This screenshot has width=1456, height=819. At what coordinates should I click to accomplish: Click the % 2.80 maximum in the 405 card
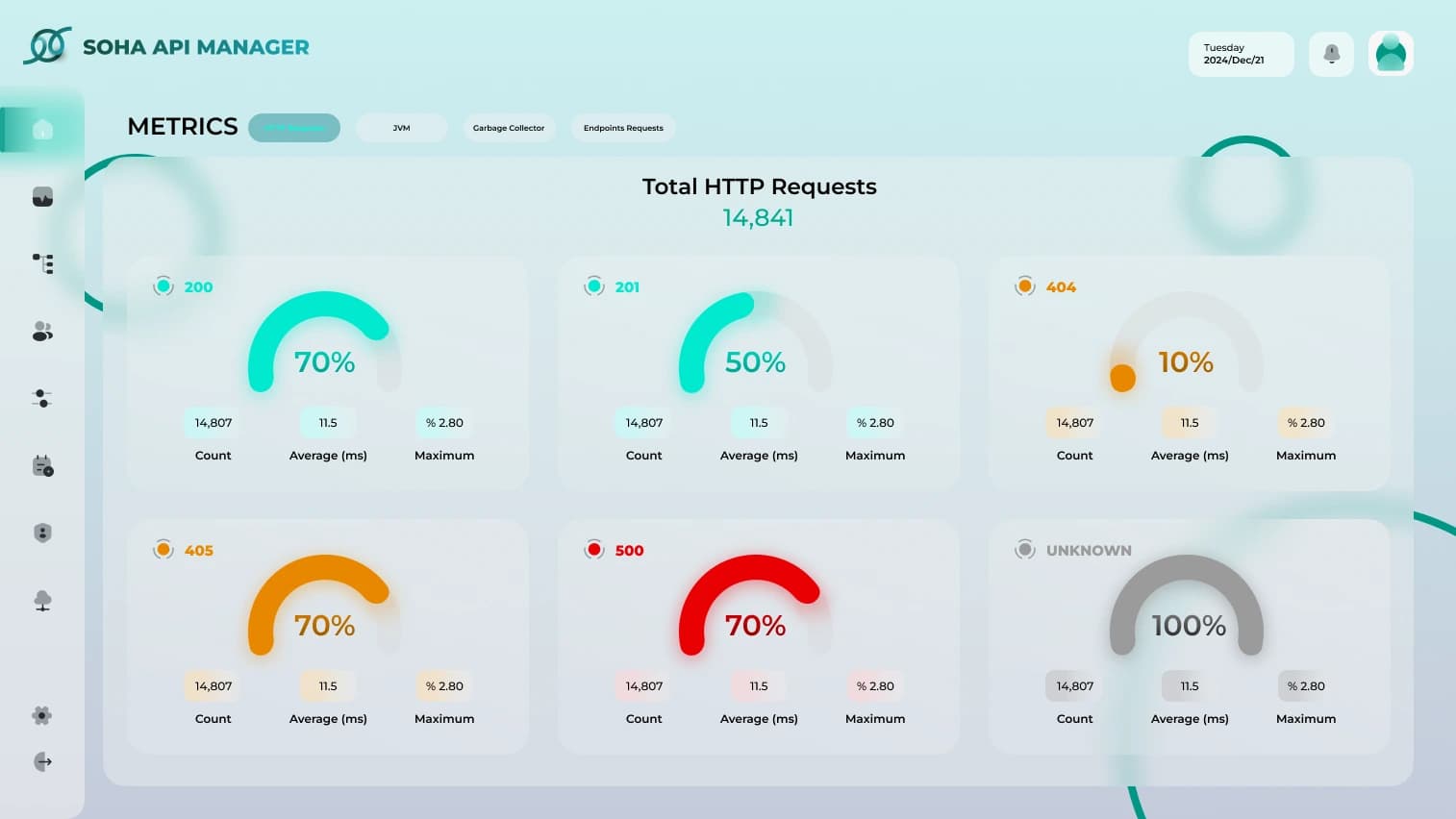[x=444, y=686]
